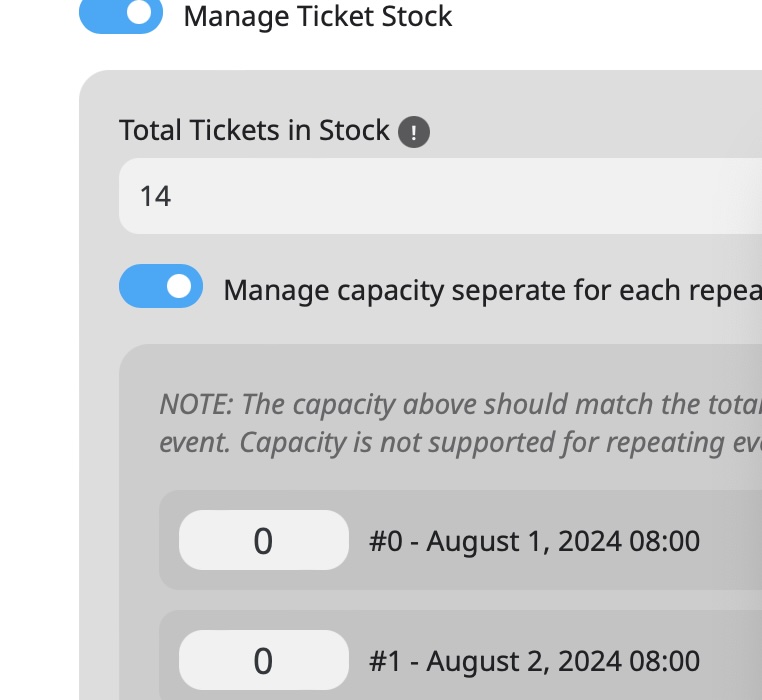Select the August 2 repeat event row
Image resolution: width=762 pixels, height=700 pixels.
[460, 655]
